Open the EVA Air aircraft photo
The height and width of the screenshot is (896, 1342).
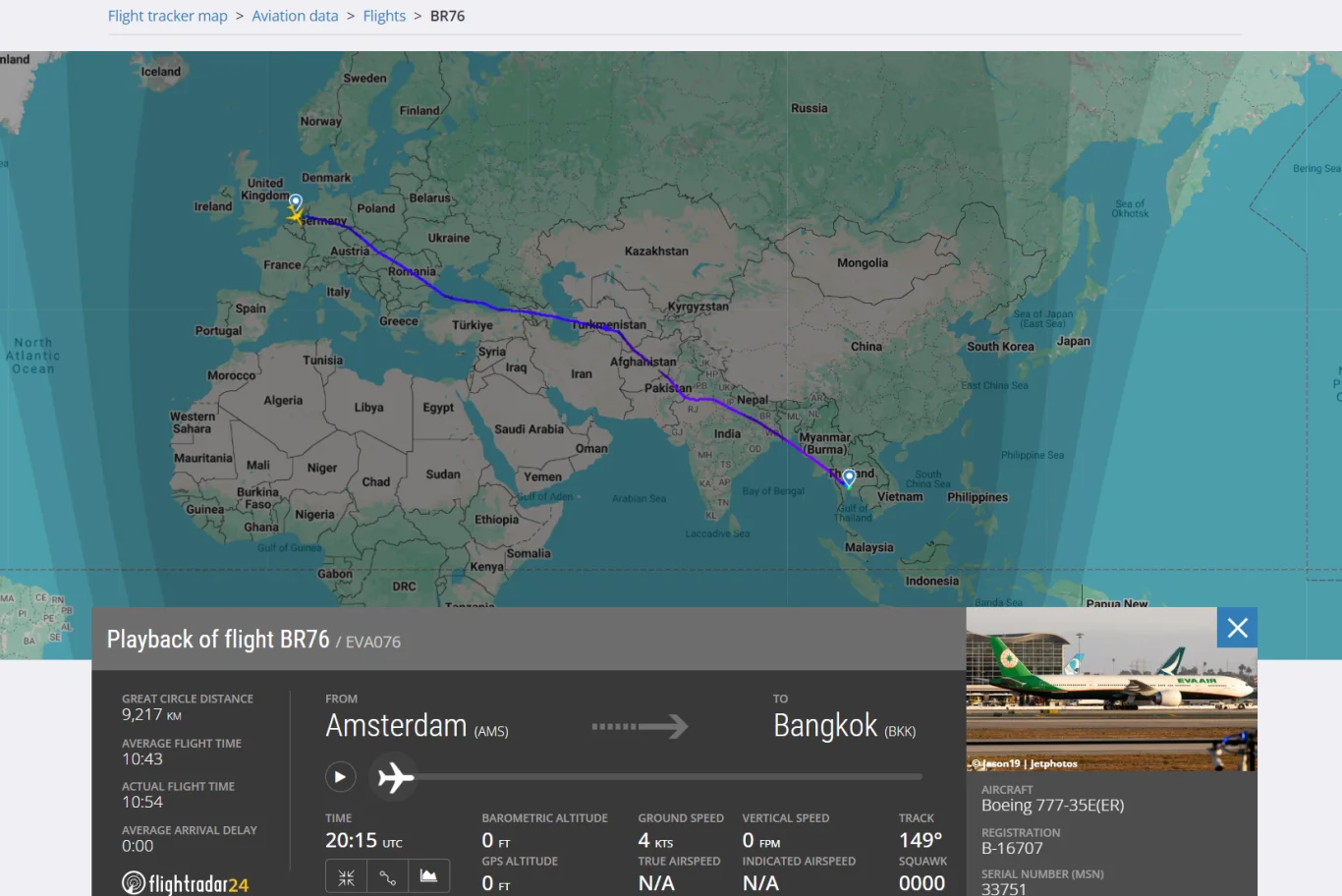[1111, 689]
